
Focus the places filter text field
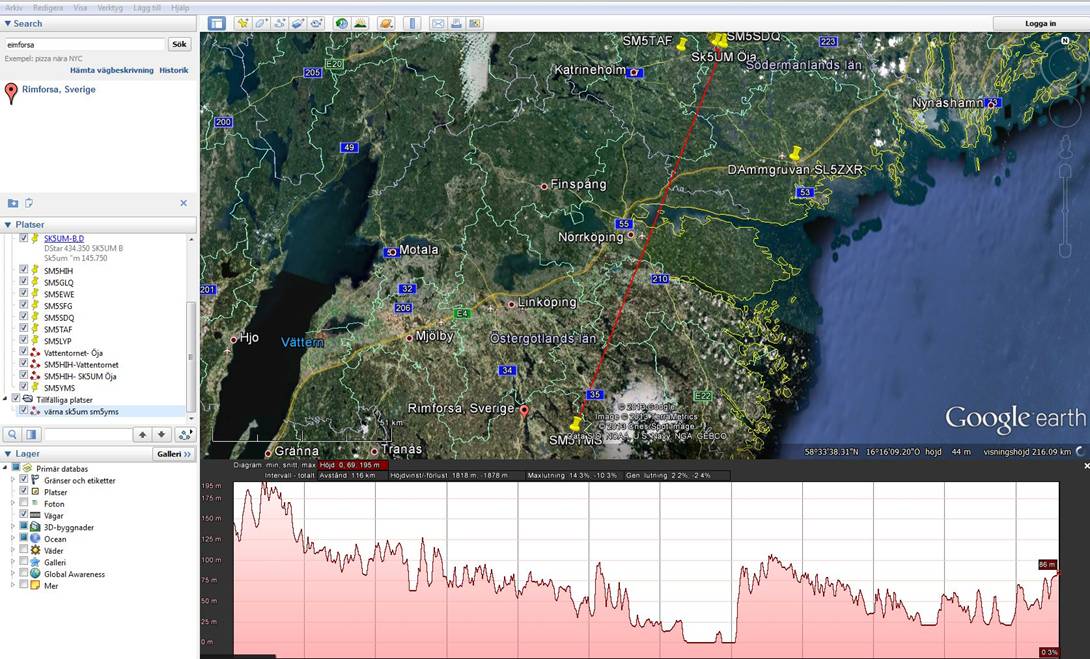click(88, 434)
